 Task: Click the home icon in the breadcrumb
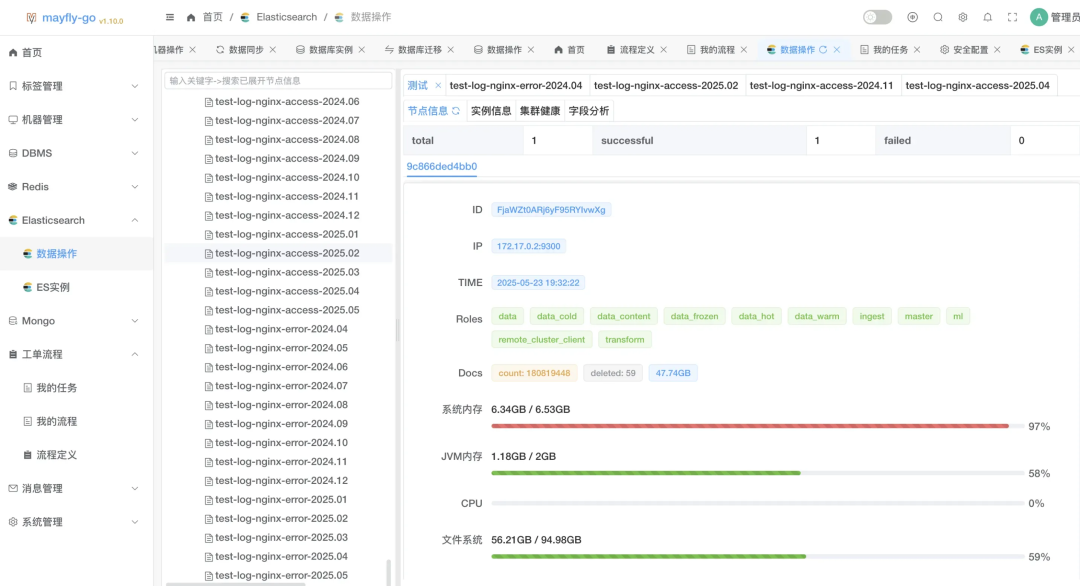[191, 17]
